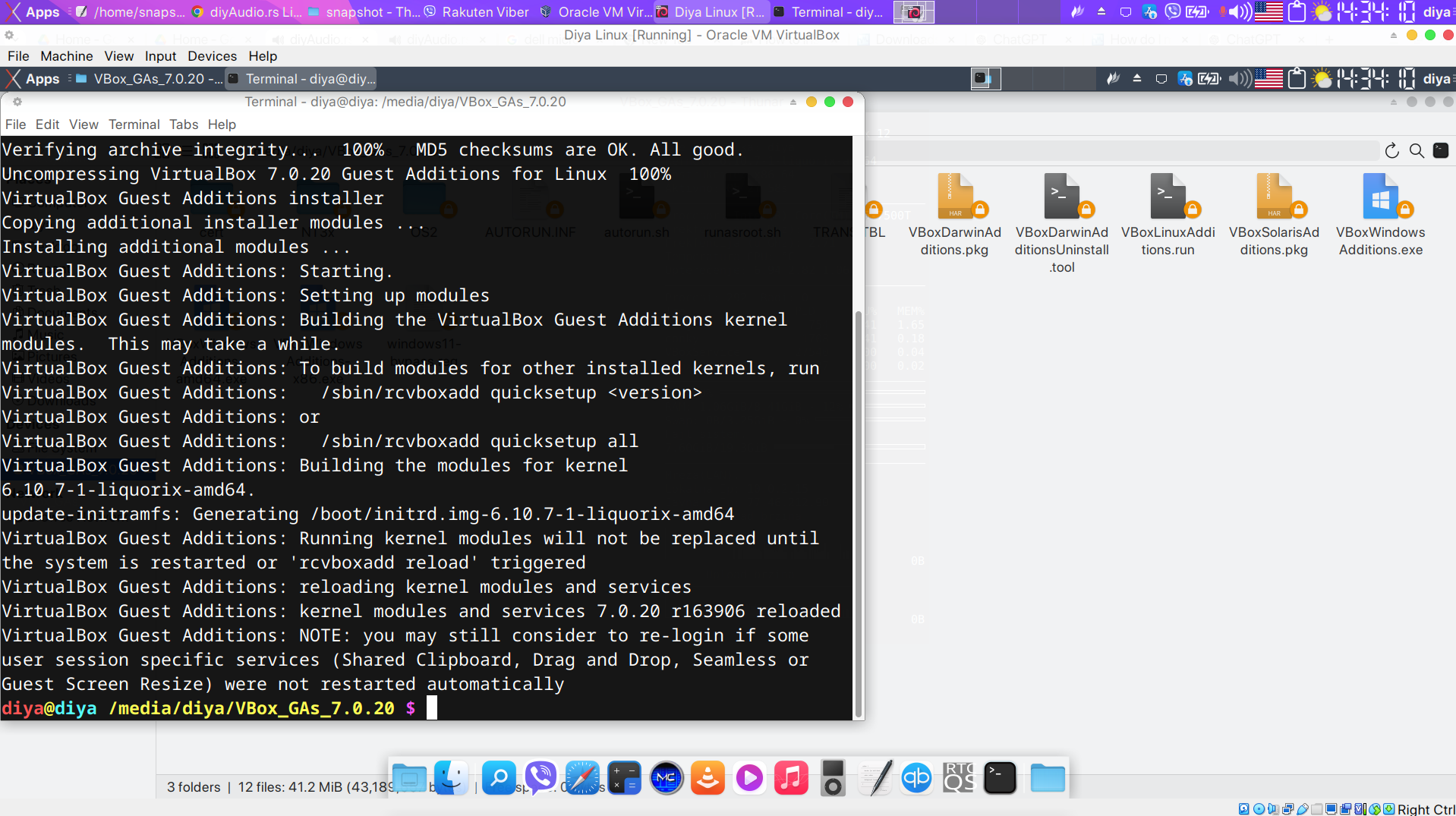1456x816 pixels.
Task: Open VirtualBox Devices menu
Action: click(x=213, y=56)
